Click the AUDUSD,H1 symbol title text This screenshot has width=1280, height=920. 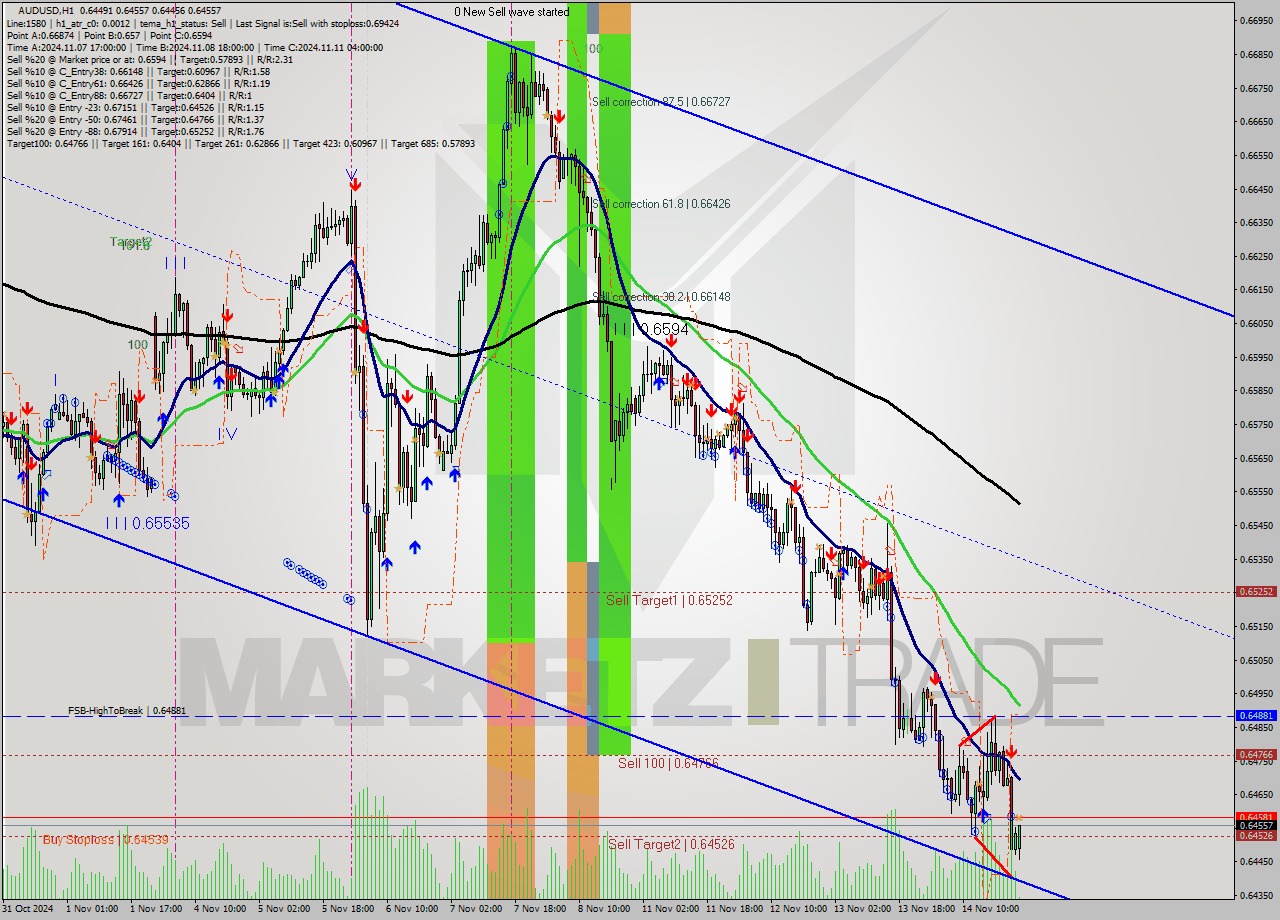coord(46,10)
